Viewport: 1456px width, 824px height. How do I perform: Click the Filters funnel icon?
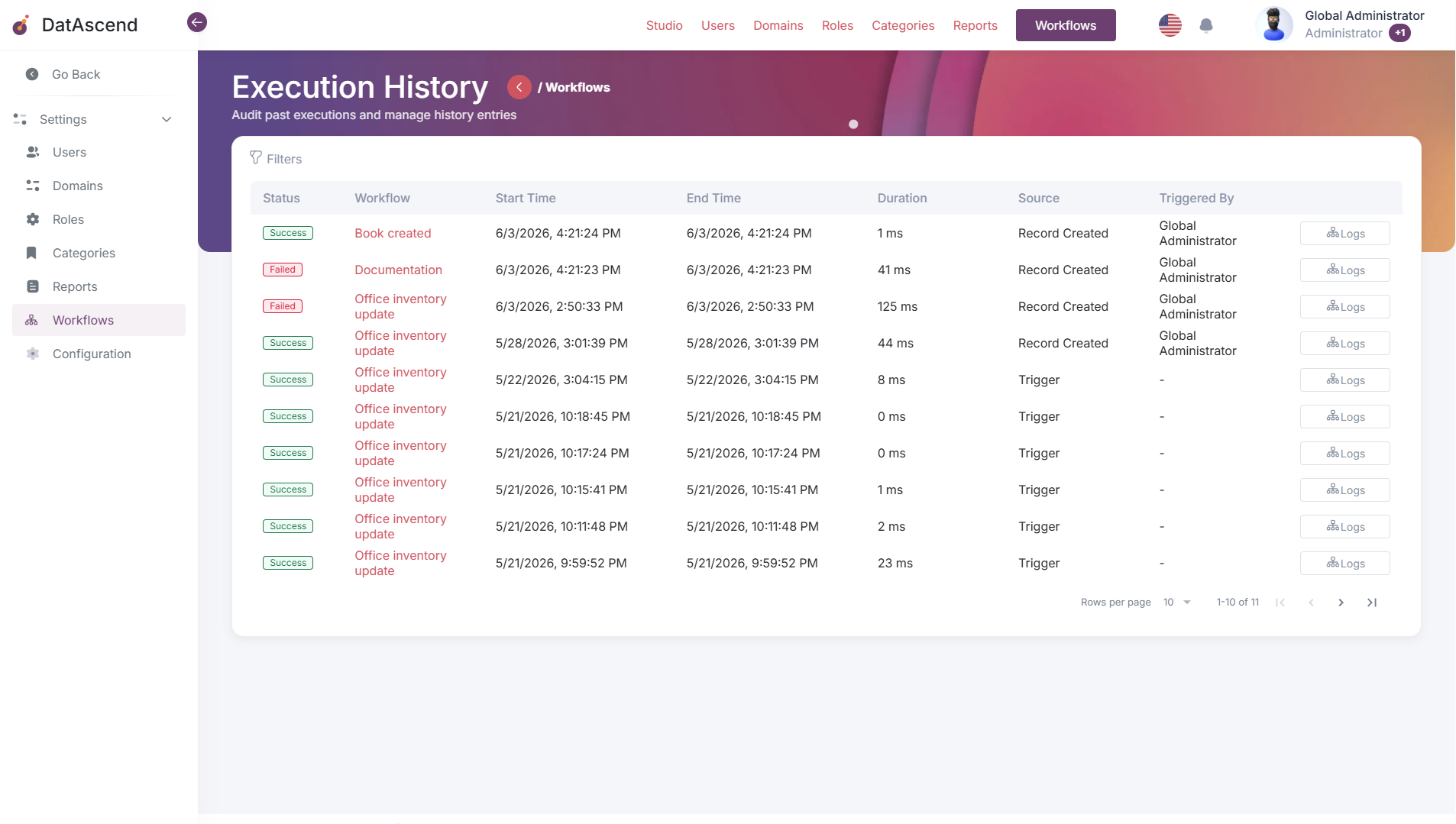click(x=256, y=158)
